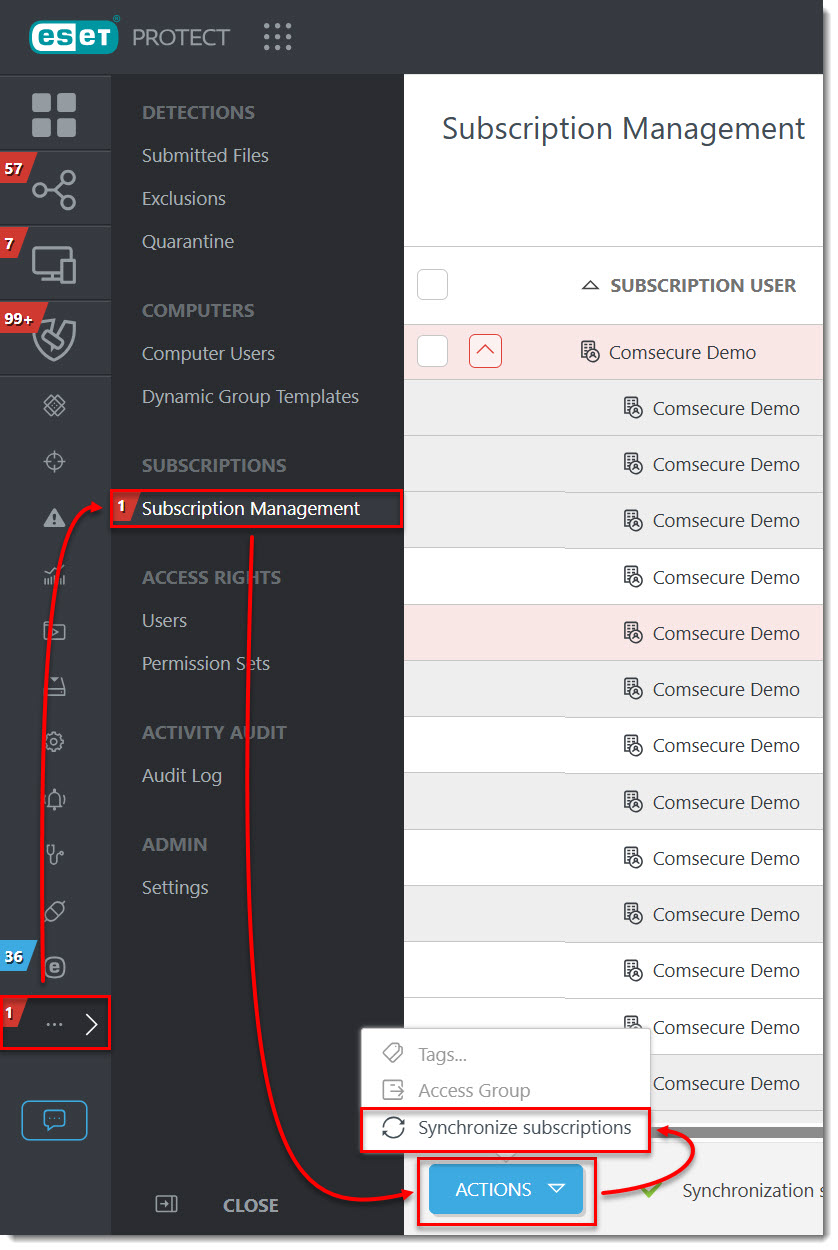
Task: Click the ACCESS RIGHTS section heading
Action: [x=211, y=577]
